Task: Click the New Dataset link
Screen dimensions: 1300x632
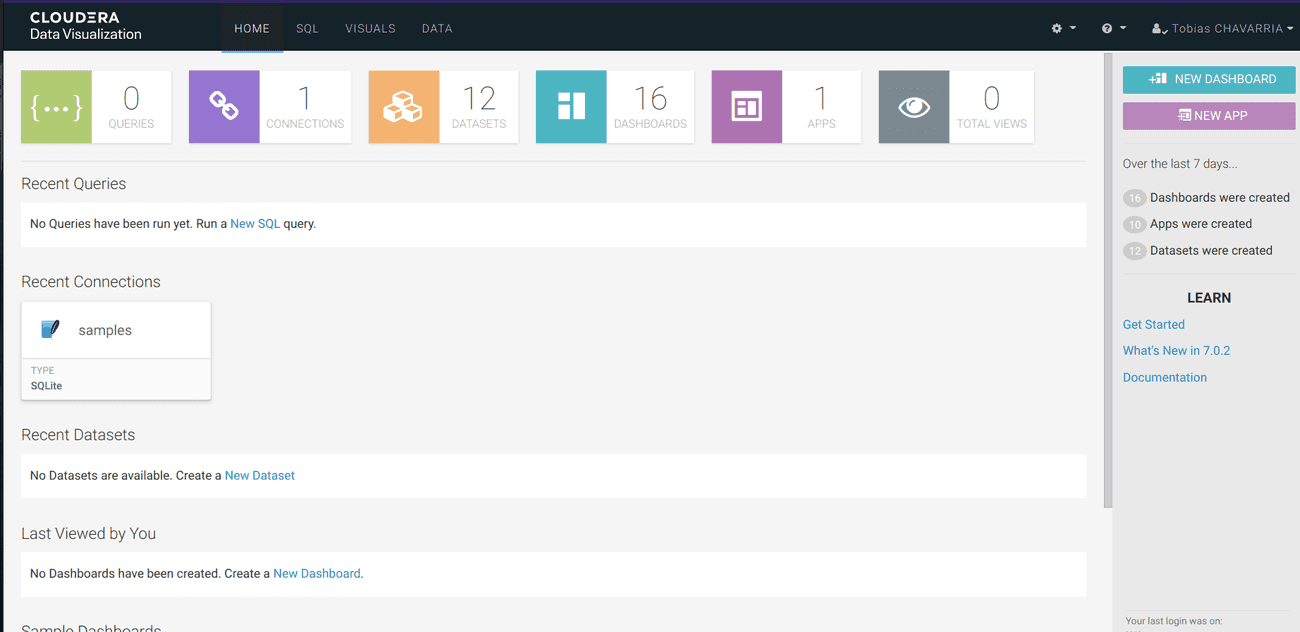Action: (259, 476)
